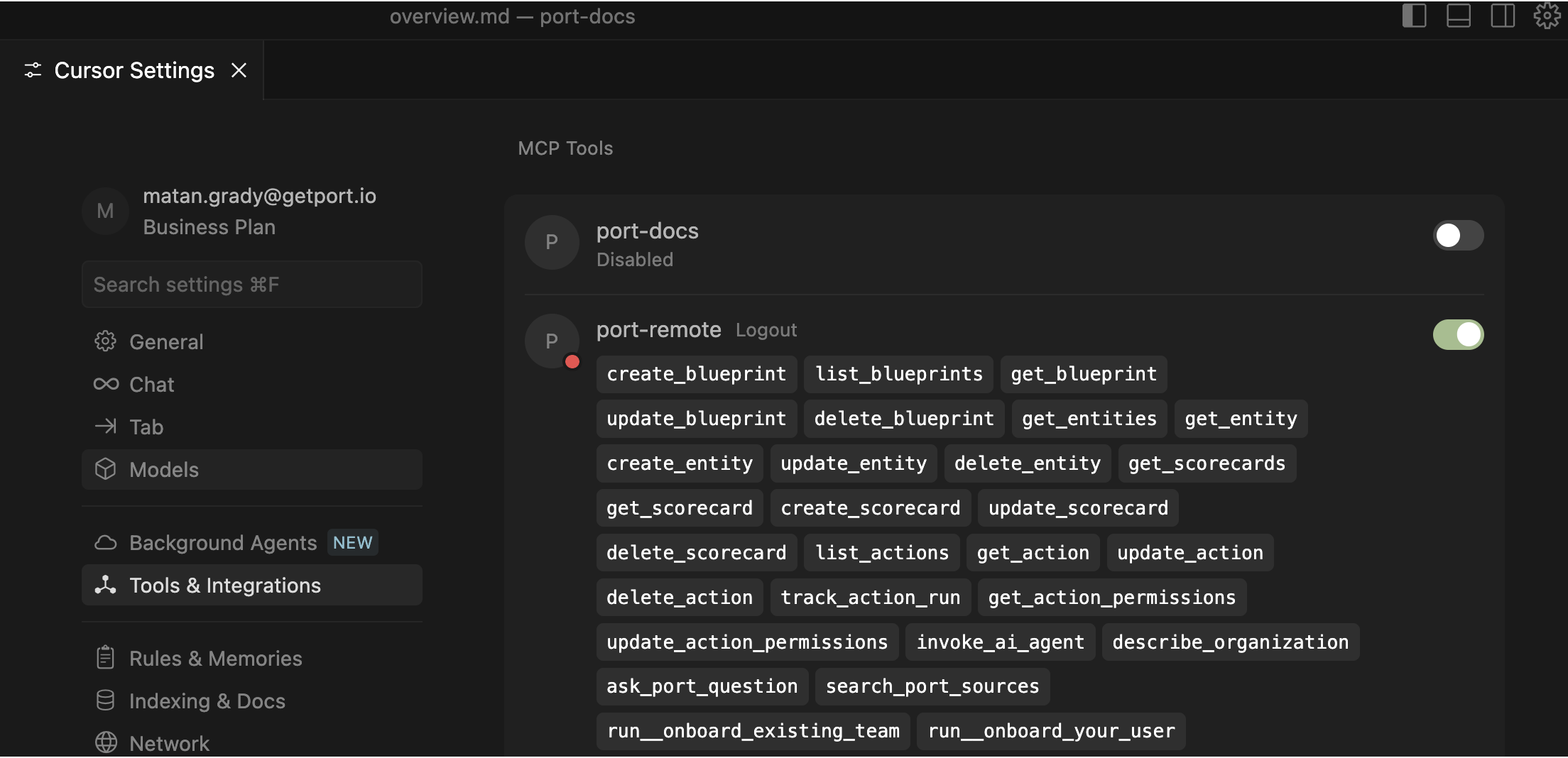Click the General gear icon in sidebar
1568x758 pixels.
coord(107,341)
